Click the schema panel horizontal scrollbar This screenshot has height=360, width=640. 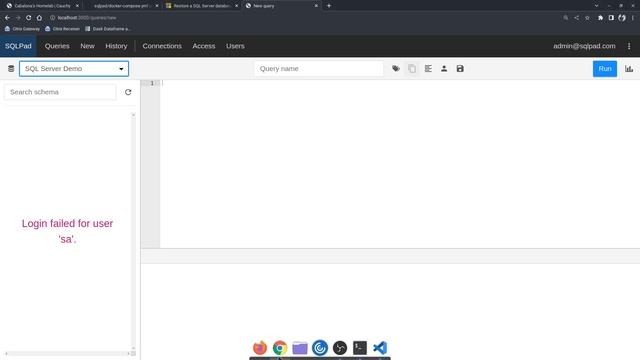point(67,353)
